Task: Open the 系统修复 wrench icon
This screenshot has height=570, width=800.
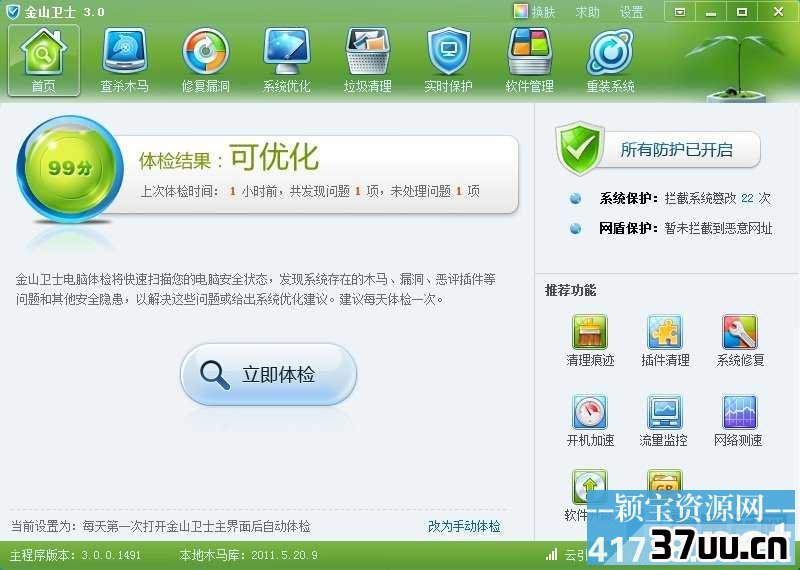Action: coord(740,332)
